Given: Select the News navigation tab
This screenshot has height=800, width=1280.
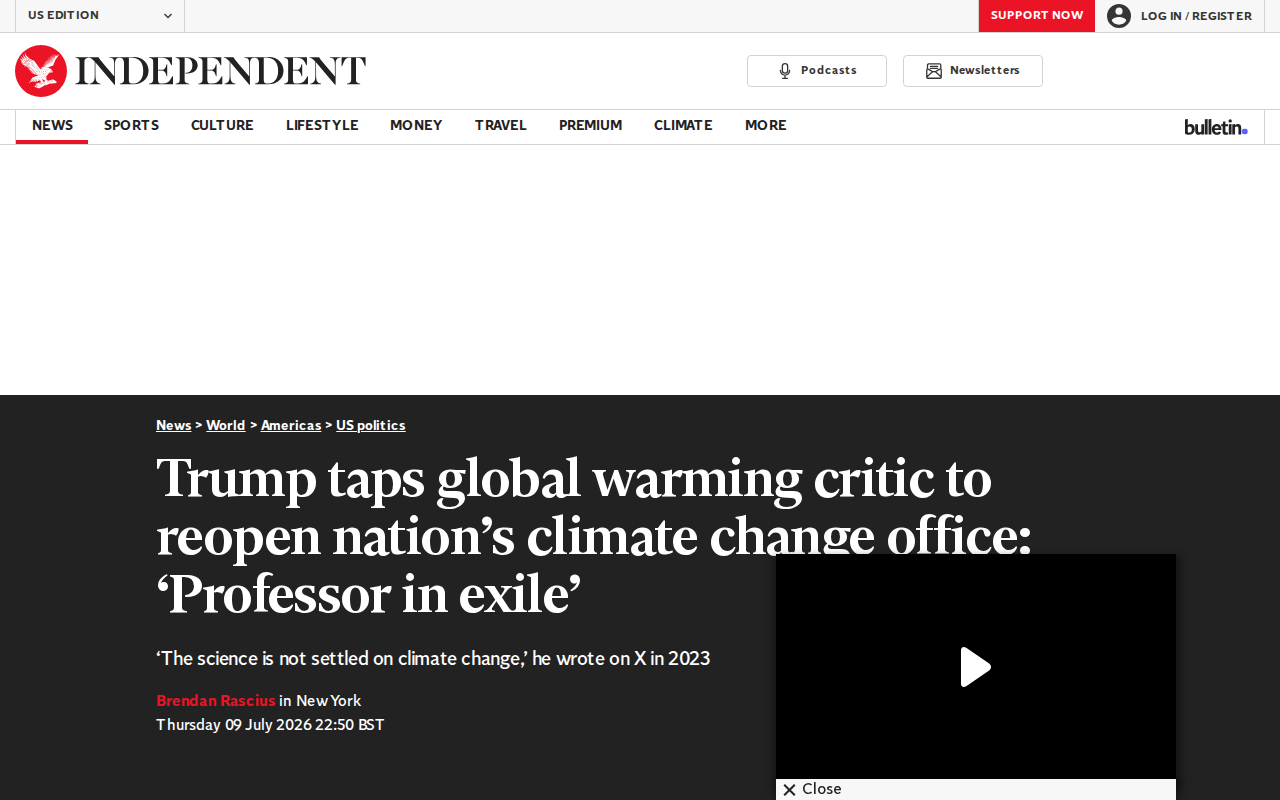Looking at the screenshot, I should [52, 126].
